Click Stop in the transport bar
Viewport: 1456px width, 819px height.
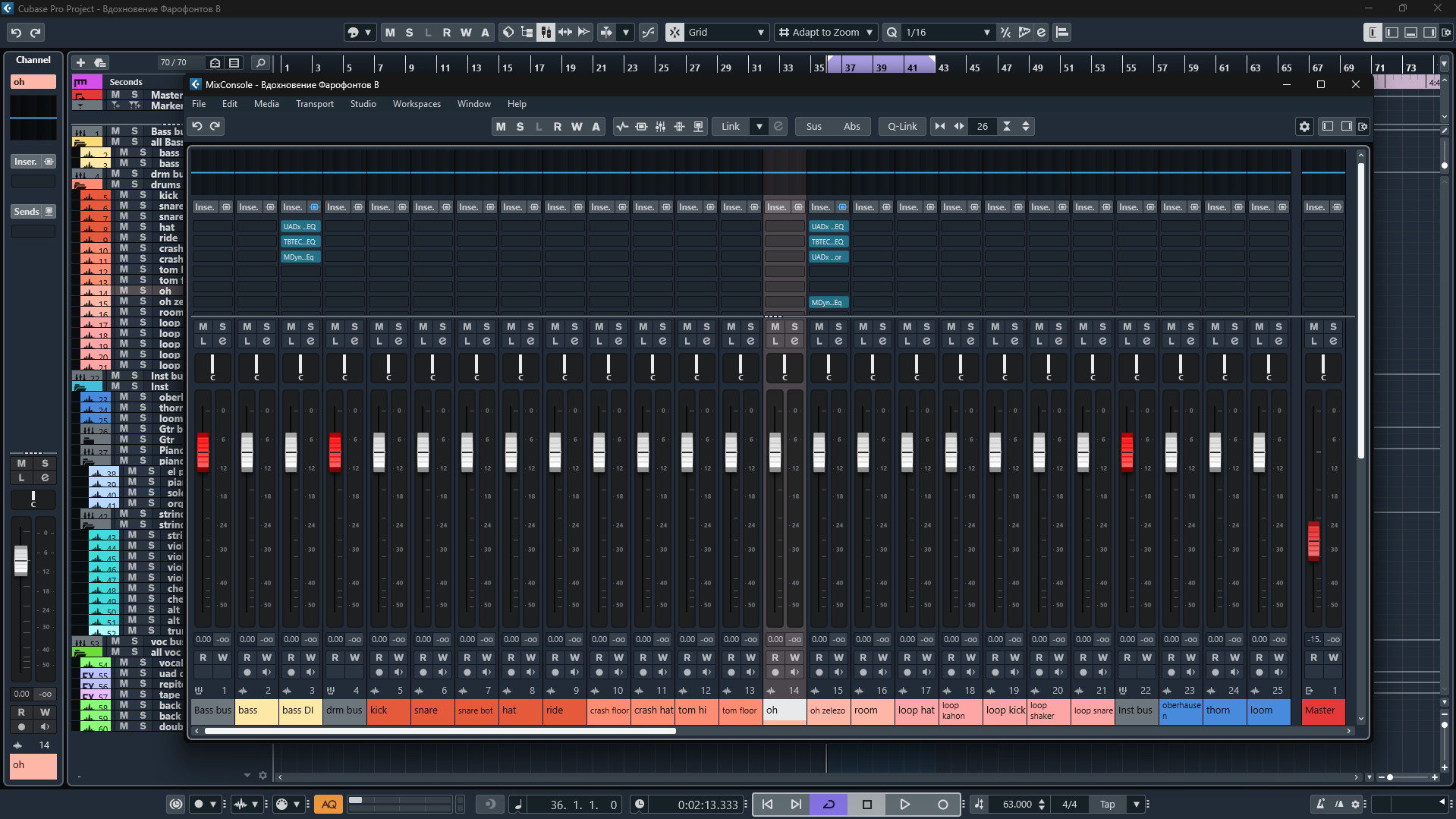[867, 805]
